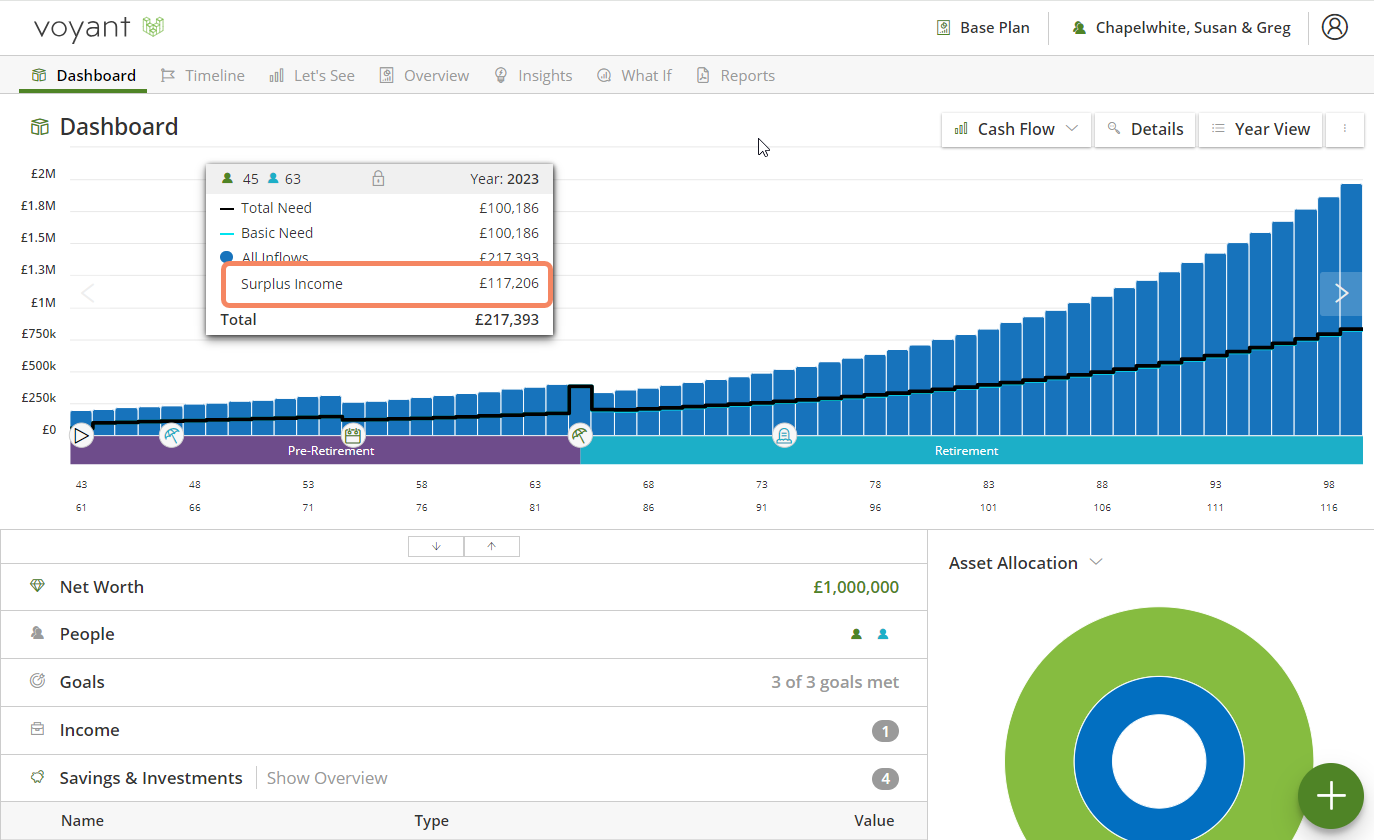
Task: Click the calendar event marker at age 55
Action: [x=352, y=435]
